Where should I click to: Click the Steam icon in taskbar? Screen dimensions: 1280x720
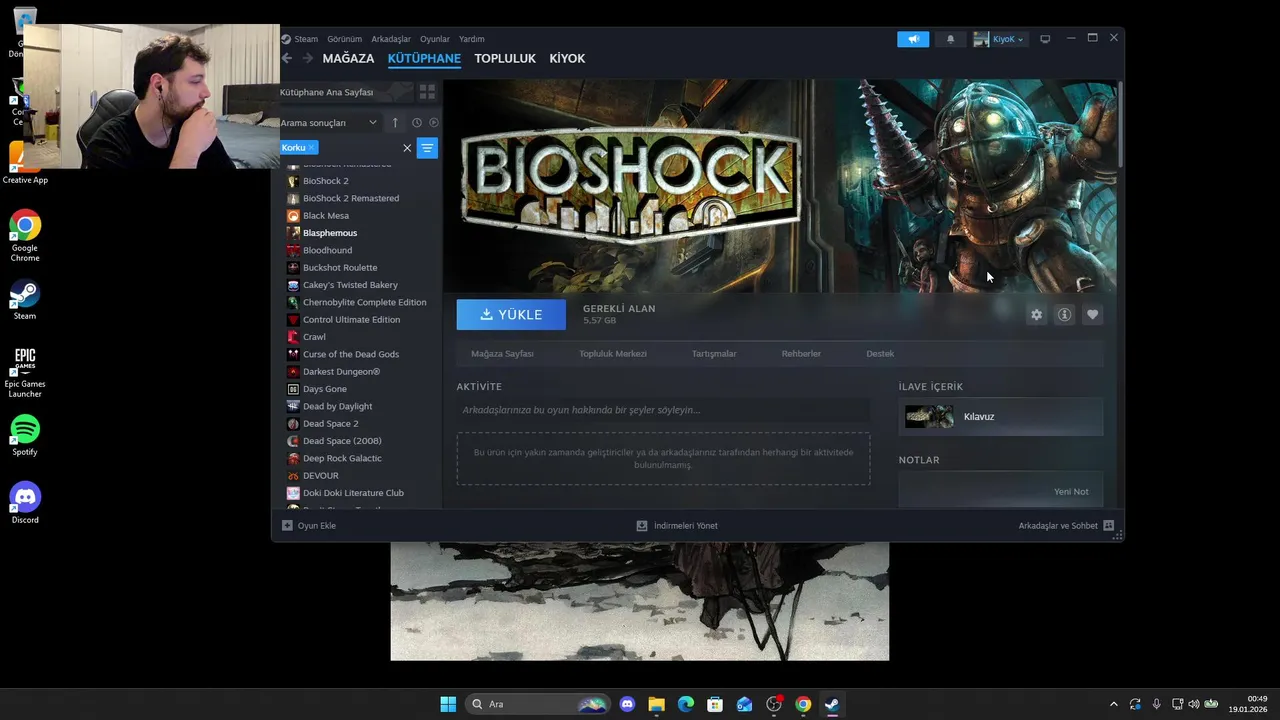[x=832, y=704]
